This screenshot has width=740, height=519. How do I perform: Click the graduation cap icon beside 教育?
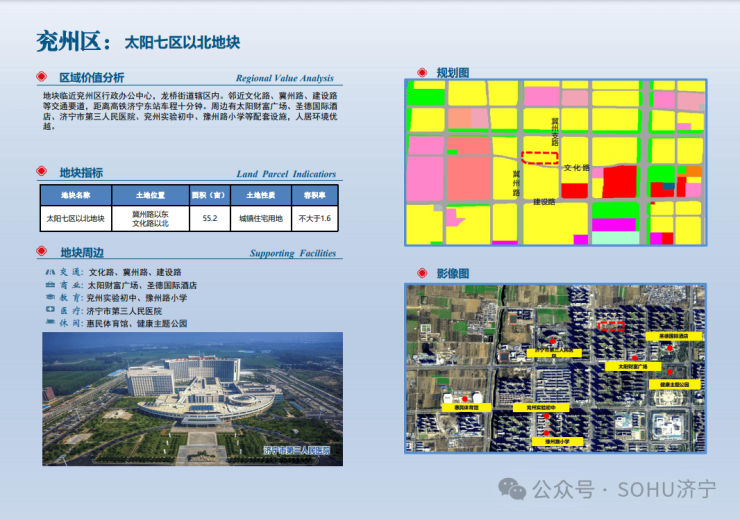click(50, 297)
